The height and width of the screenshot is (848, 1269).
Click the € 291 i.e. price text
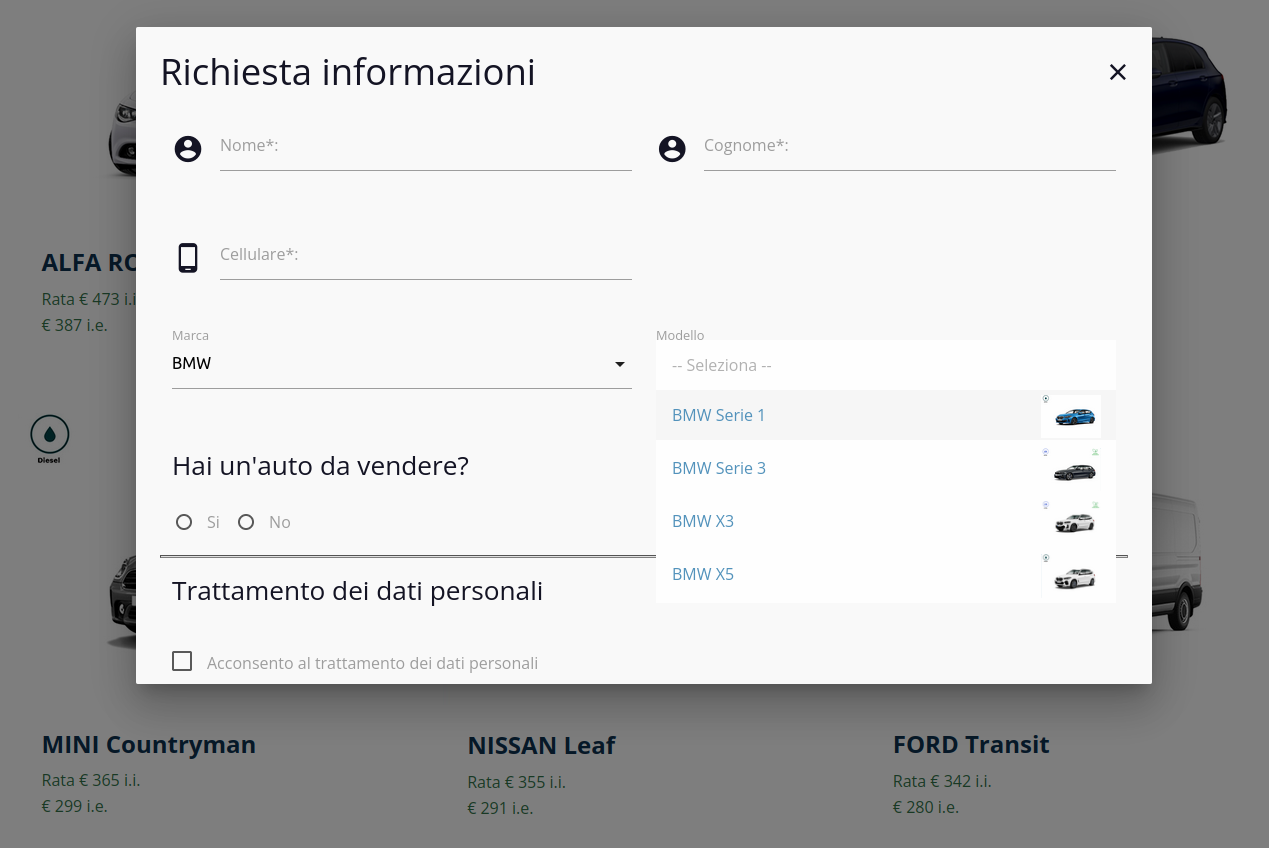[500, 807]
